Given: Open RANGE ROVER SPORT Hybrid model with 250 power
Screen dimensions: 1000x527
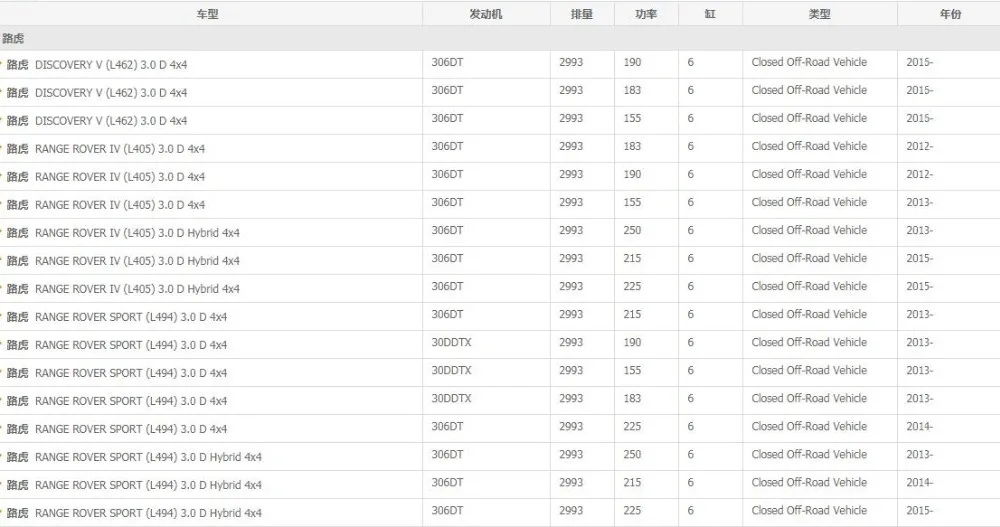Looking at the screenshot, I should [148, 457].
